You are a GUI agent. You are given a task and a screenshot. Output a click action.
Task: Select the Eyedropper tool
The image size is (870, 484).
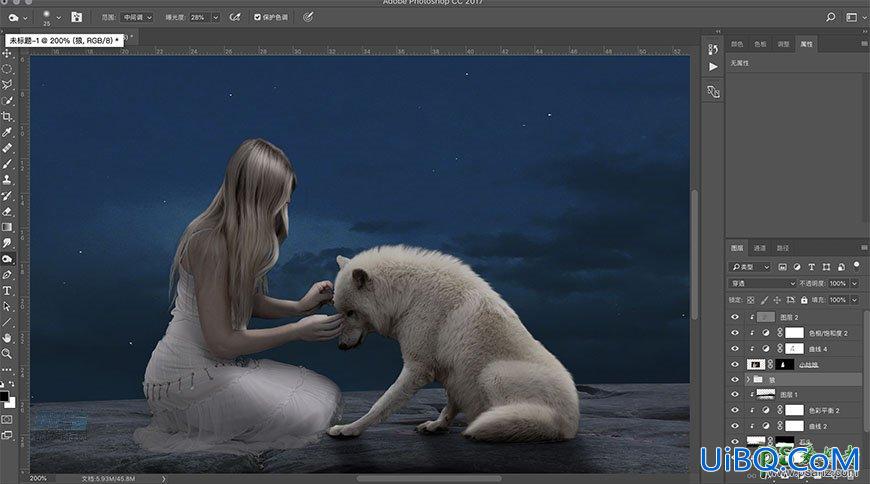click(7, 132)
